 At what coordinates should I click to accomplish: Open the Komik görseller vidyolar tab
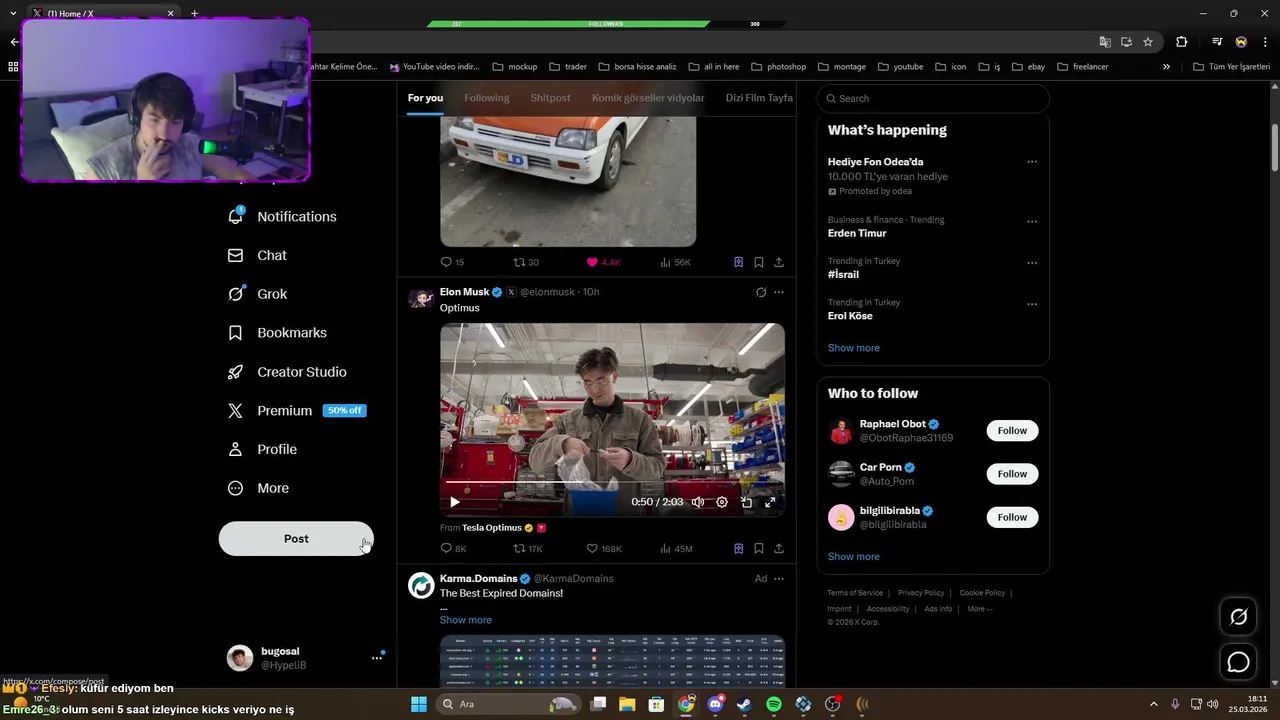(648, 98)
